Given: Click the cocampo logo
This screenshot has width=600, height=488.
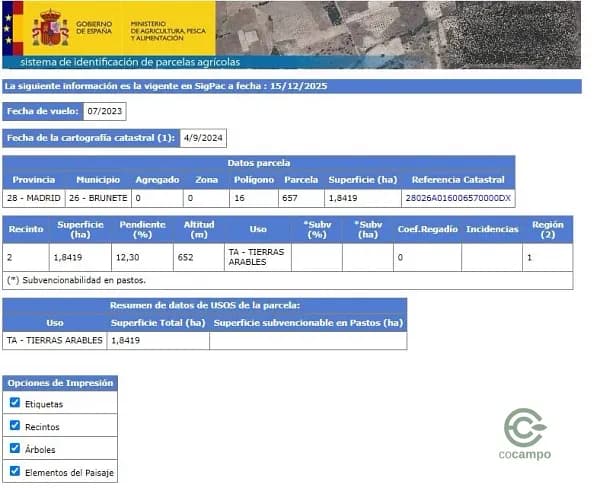Looking at the screenshot, I should click(523, 435).
